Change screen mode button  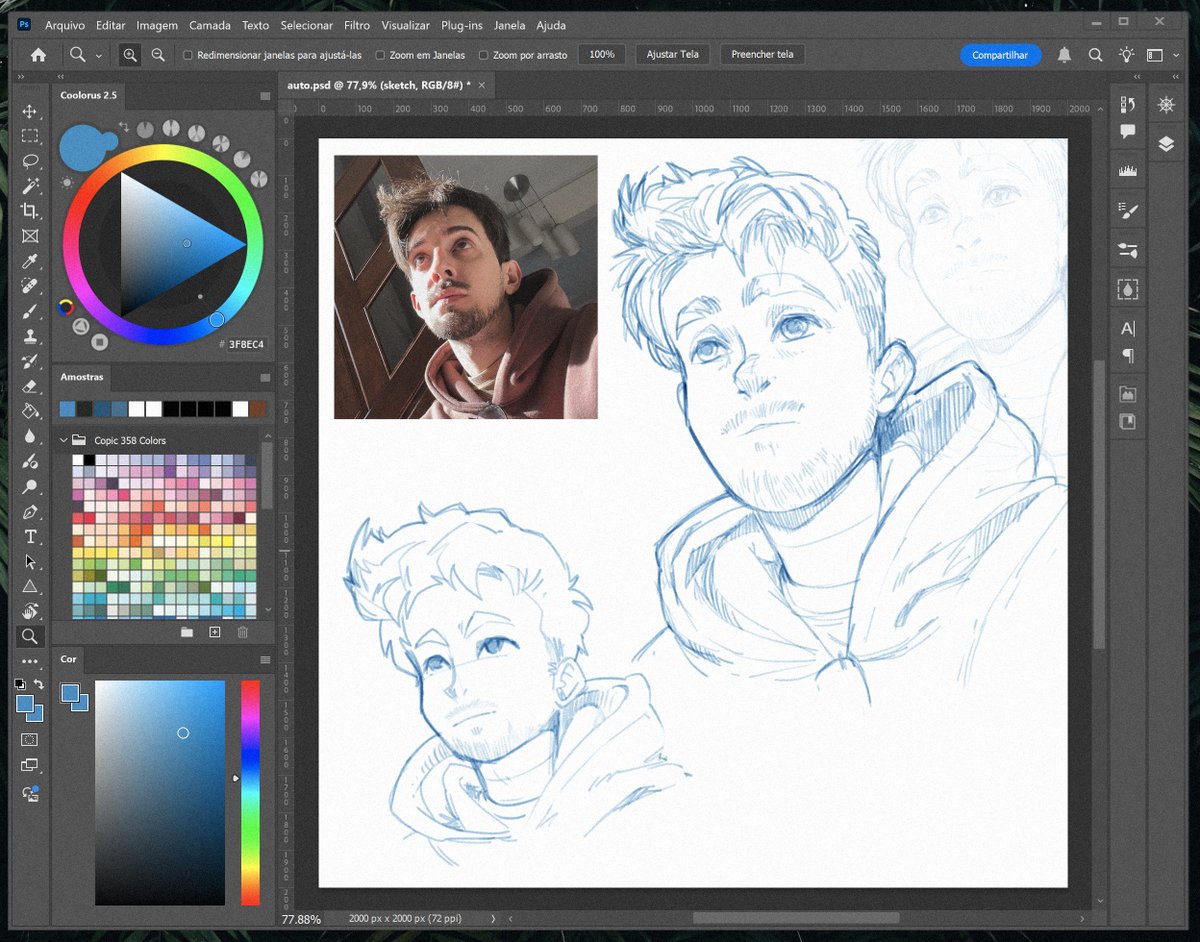point(30,766)
